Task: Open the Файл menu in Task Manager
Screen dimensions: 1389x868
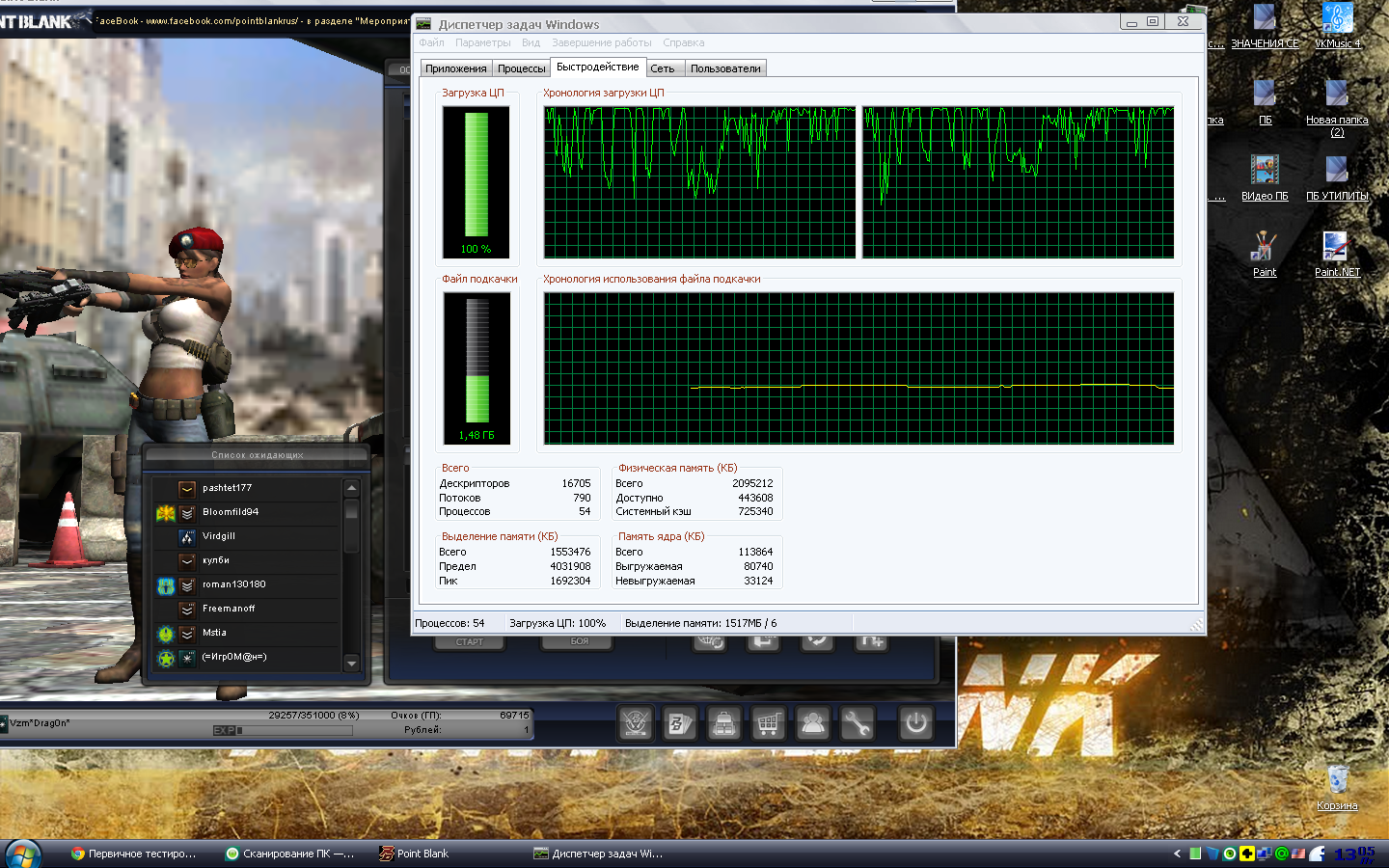Action: tap(431, 42)
